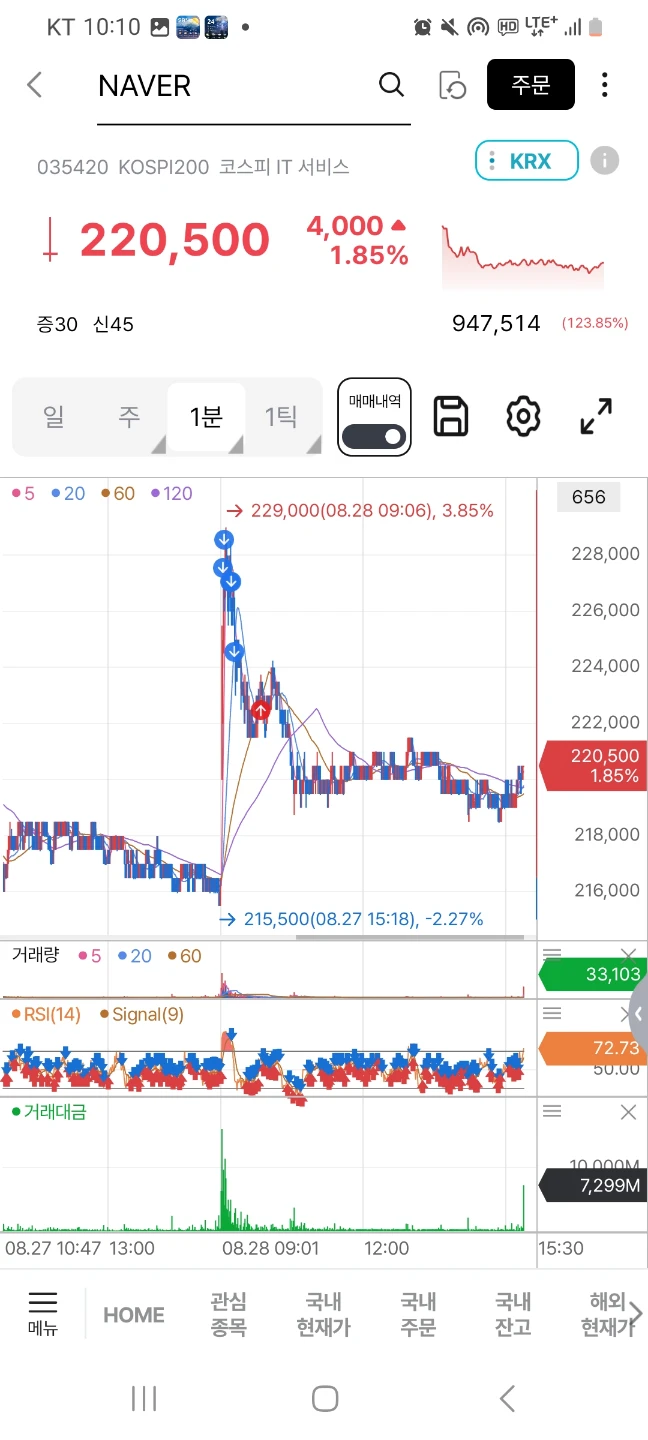Select the 1분 minute chart tab
648x1440 pixels.
206,417
